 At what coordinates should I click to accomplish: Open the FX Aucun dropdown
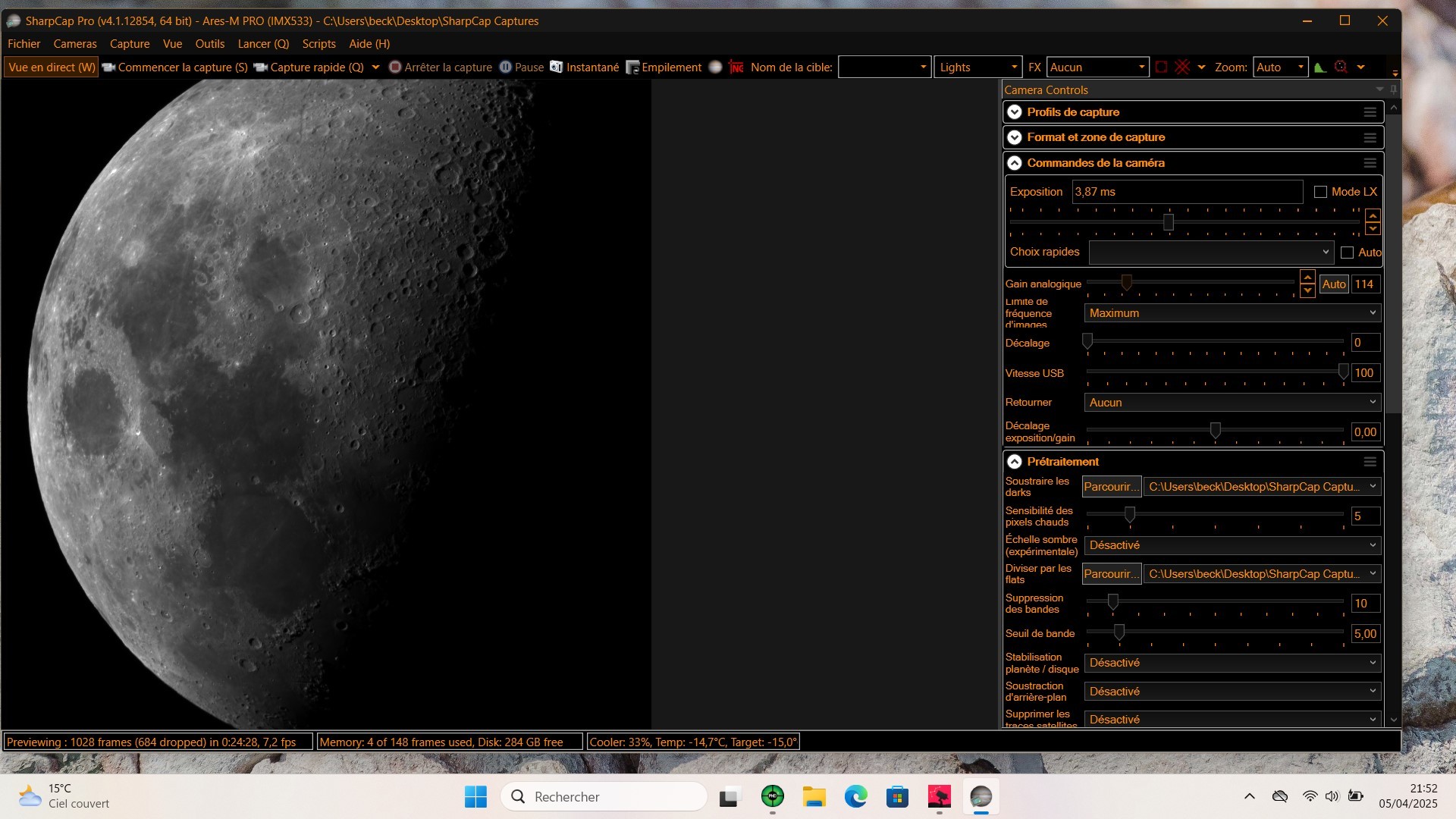1097,67
